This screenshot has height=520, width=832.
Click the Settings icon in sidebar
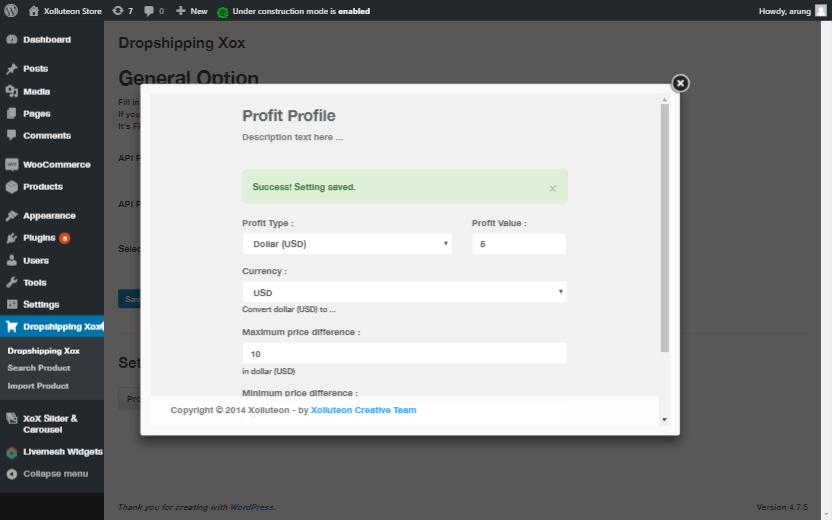[12, 304]
